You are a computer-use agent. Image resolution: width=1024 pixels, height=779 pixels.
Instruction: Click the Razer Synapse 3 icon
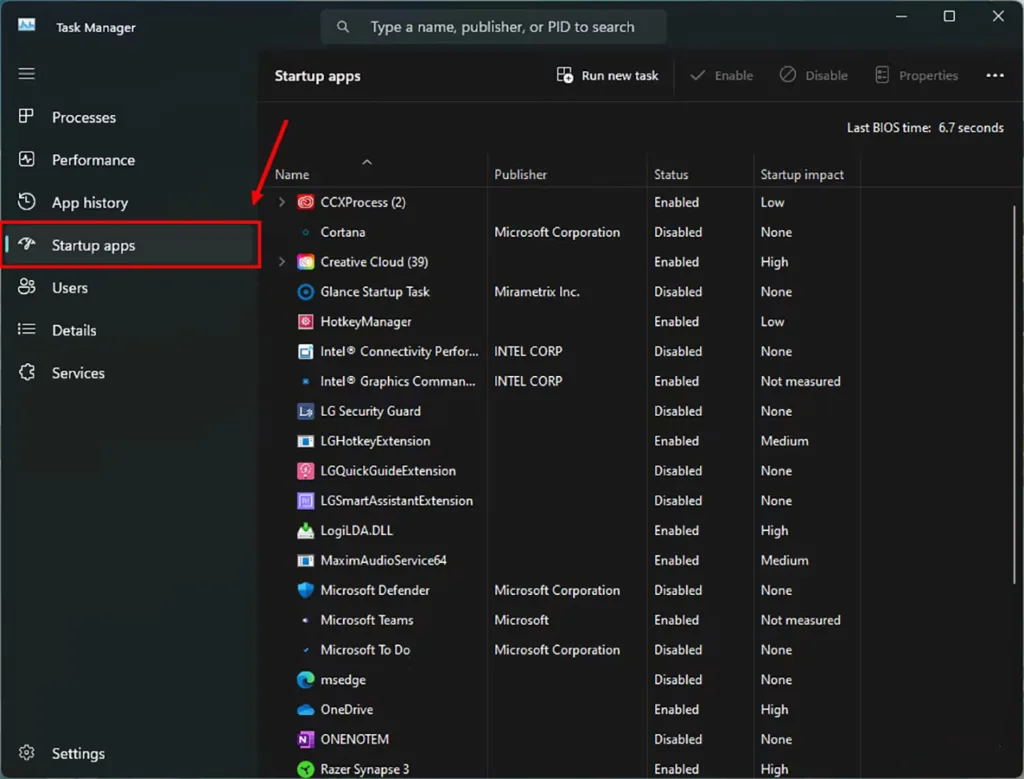[x=305, y=769]
